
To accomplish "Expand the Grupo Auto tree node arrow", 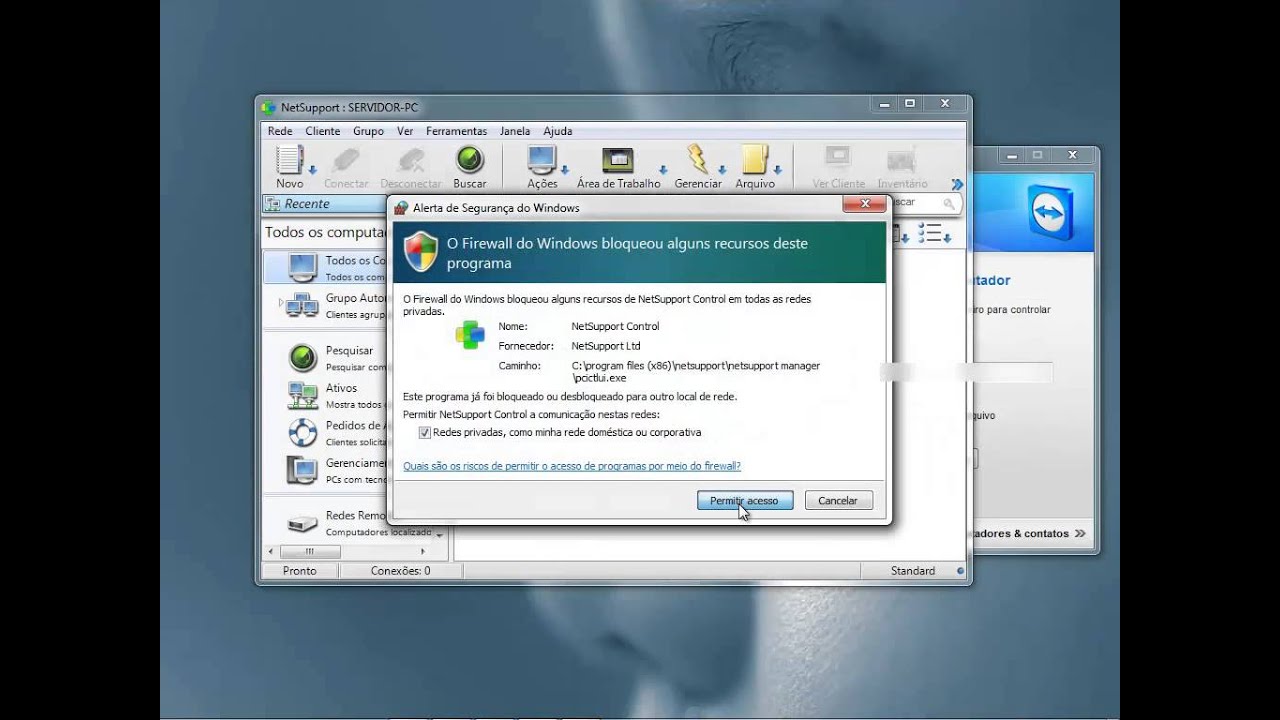I will coord(281,301).
